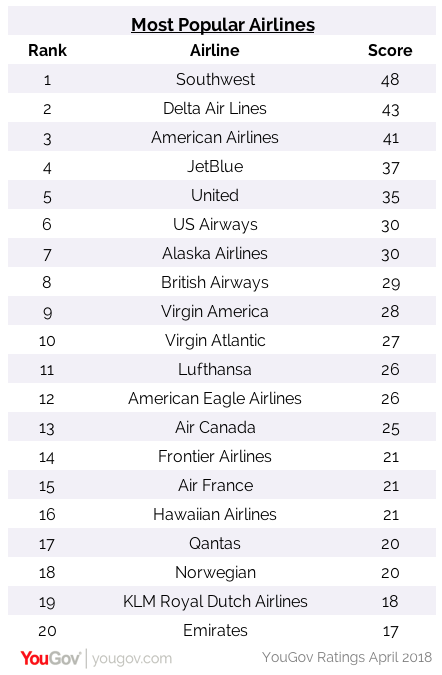Viewport: 442px width, 675px height.
Task: Click YouGov Ratings April 2018 caption
Action: (x=347, y=658)
